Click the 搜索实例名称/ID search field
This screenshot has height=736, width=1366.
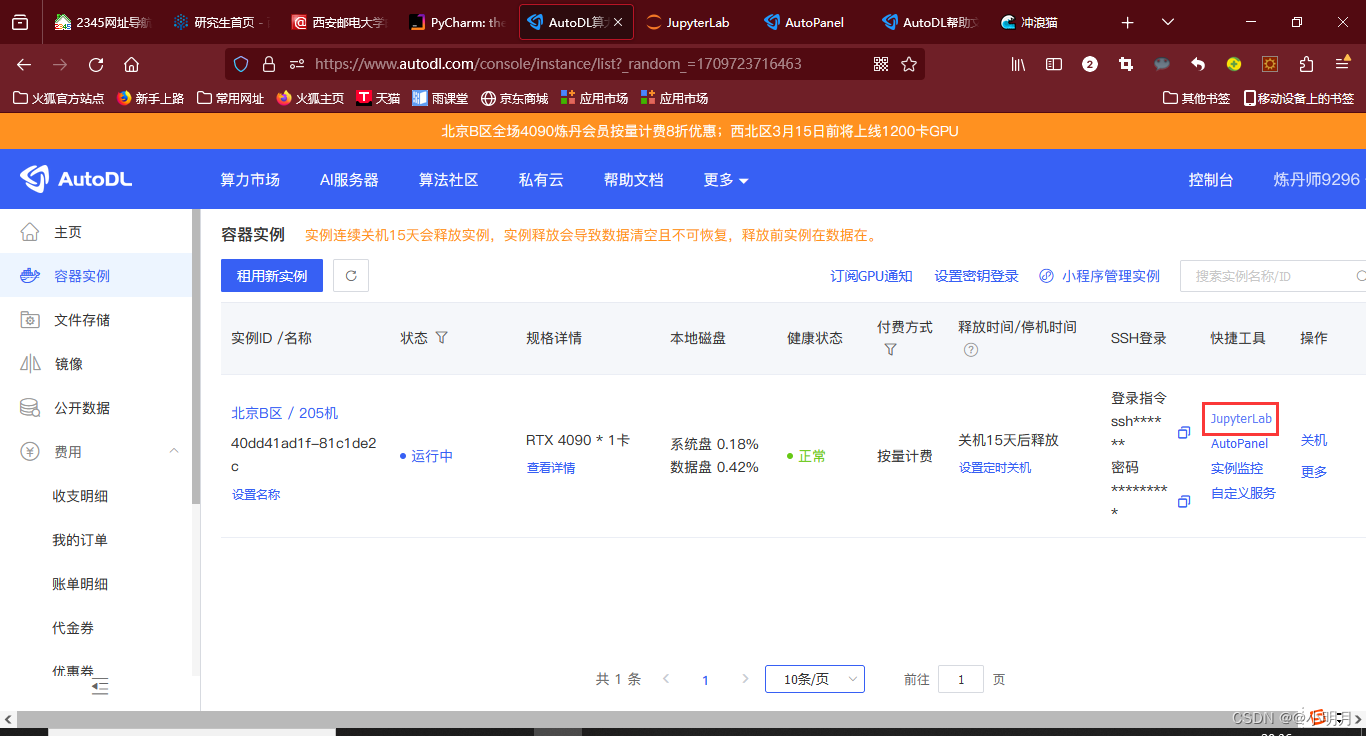1273,276
